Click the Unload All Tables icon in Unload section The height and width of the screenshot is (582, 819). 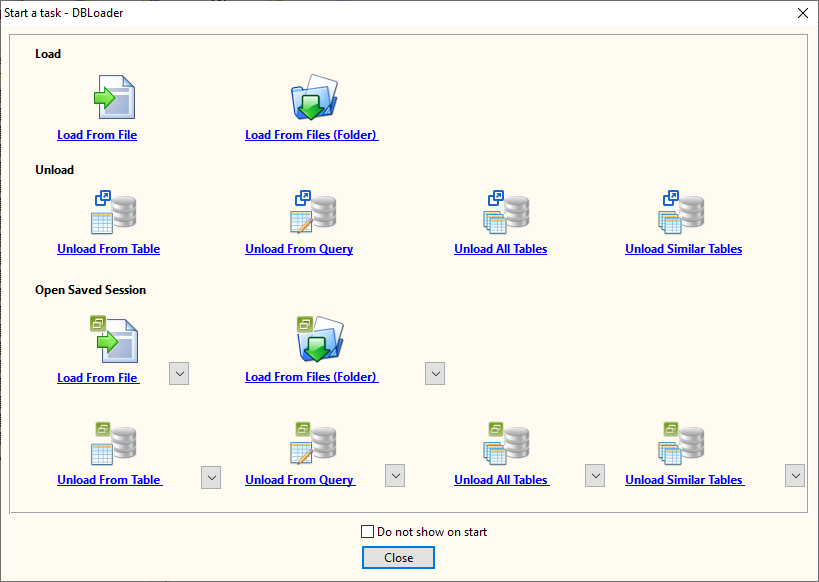coord(506,212)
